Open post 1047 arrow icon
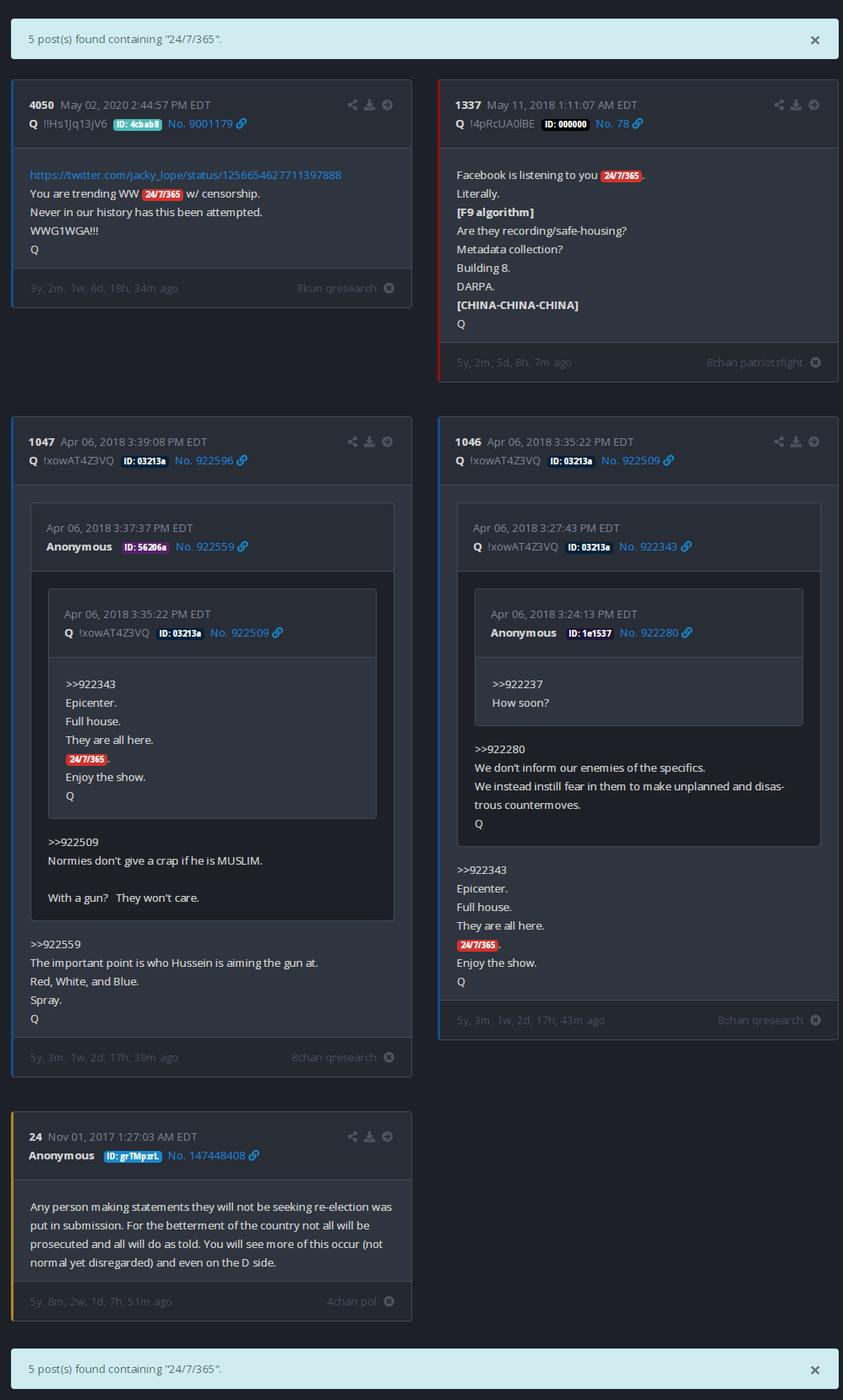Screen dimensions: 843x1400 pyautogui.click(x=387, y=442)
